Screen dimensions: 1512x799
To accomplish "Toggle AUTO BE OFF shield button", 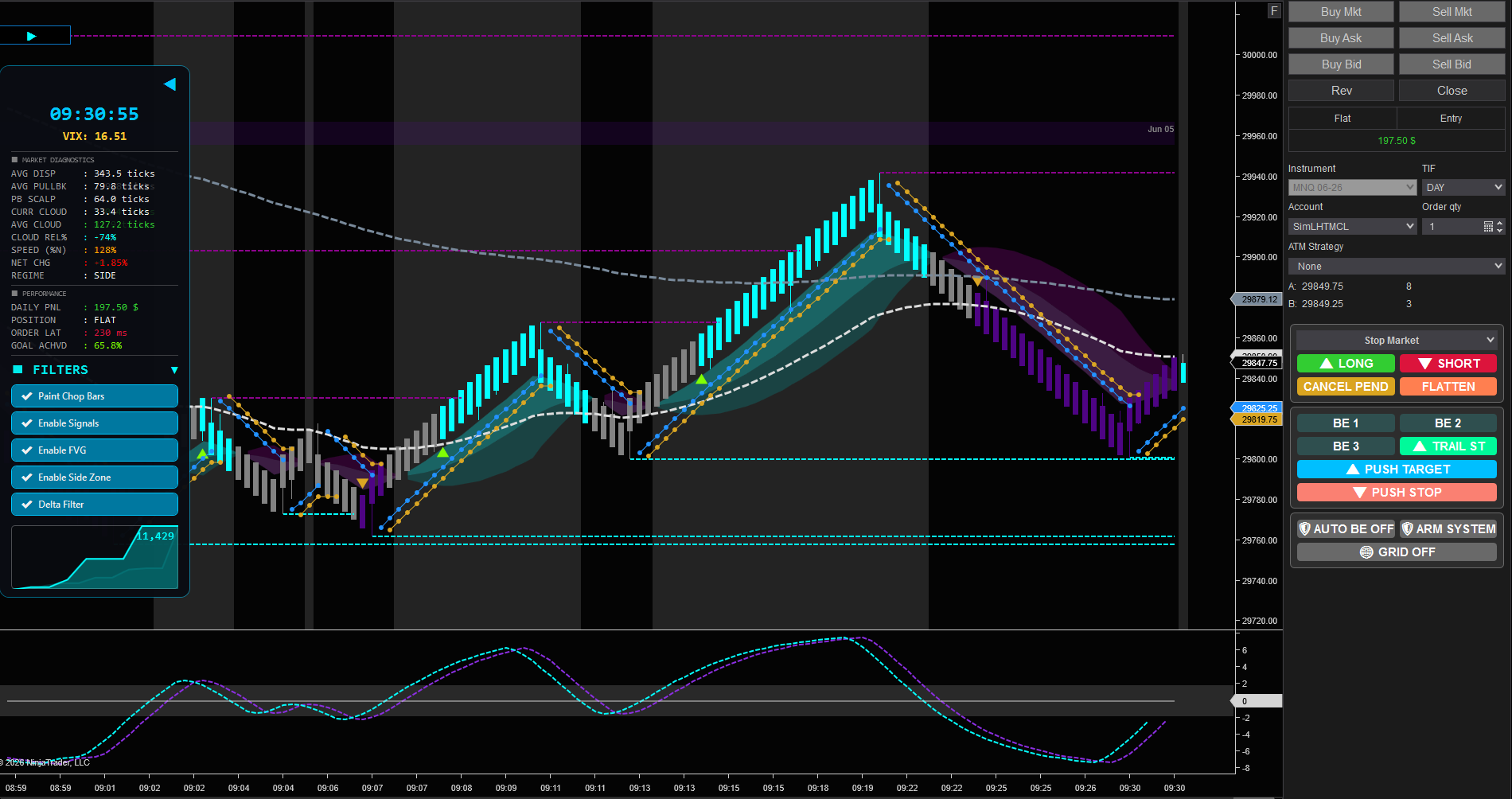I will 1346,529.
